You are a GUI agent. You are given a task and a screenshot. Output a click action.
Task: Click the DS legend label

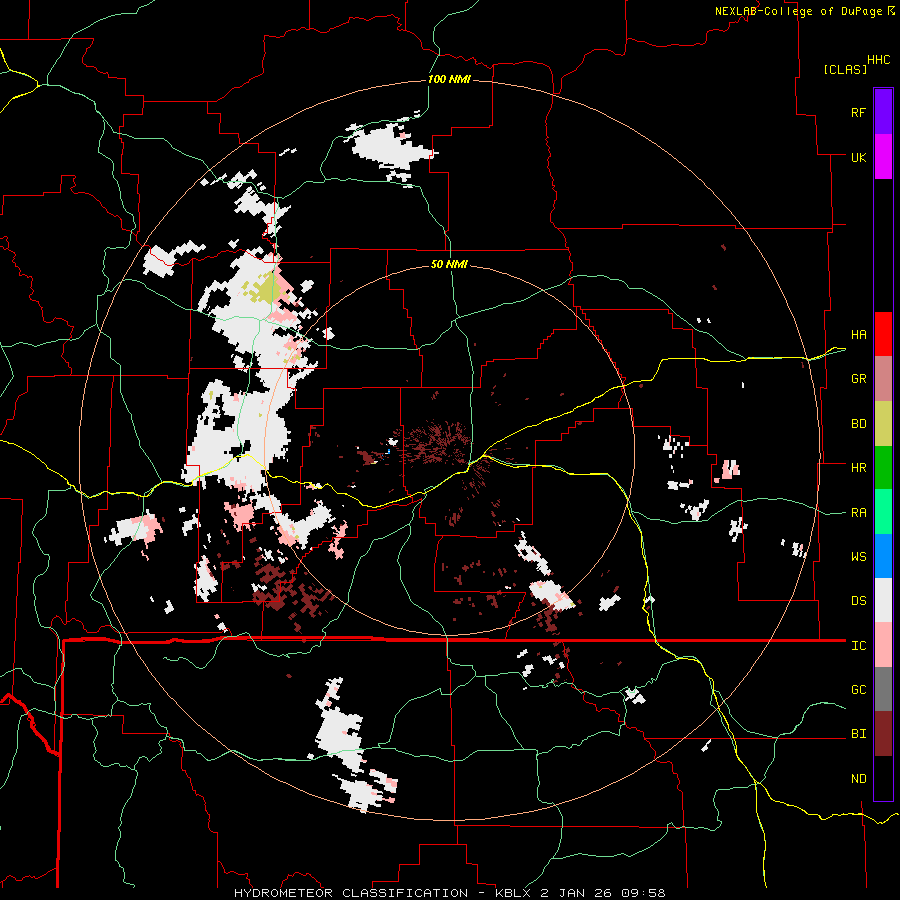858,601
